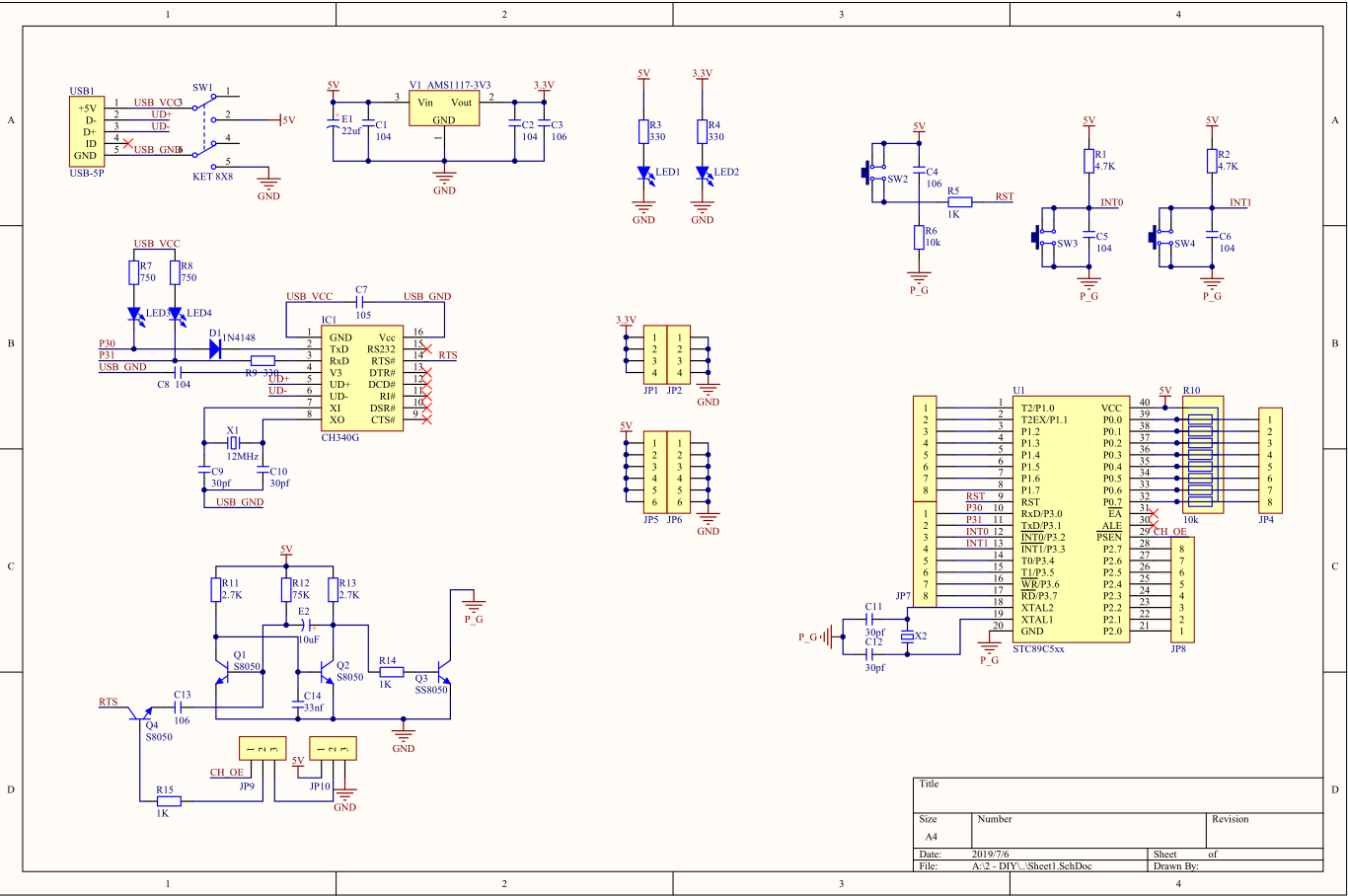
Task: Click the X2 crystal near XTAL pins
Action: click(909, 637)
